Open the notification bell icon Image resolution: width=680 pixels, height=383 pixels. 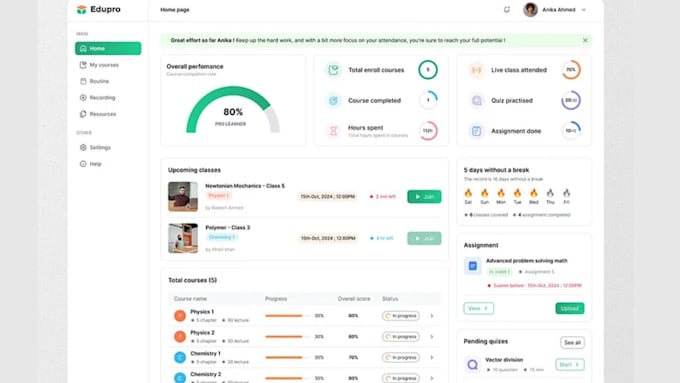(507, 10)
